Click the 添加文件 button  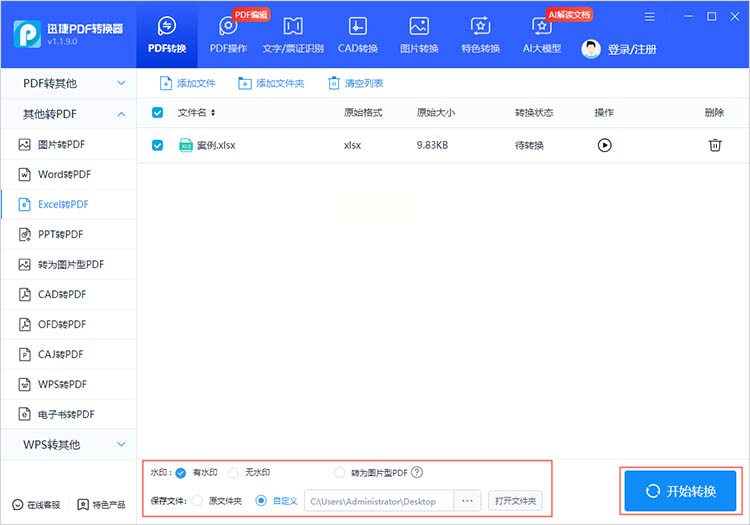pos(188,83)
